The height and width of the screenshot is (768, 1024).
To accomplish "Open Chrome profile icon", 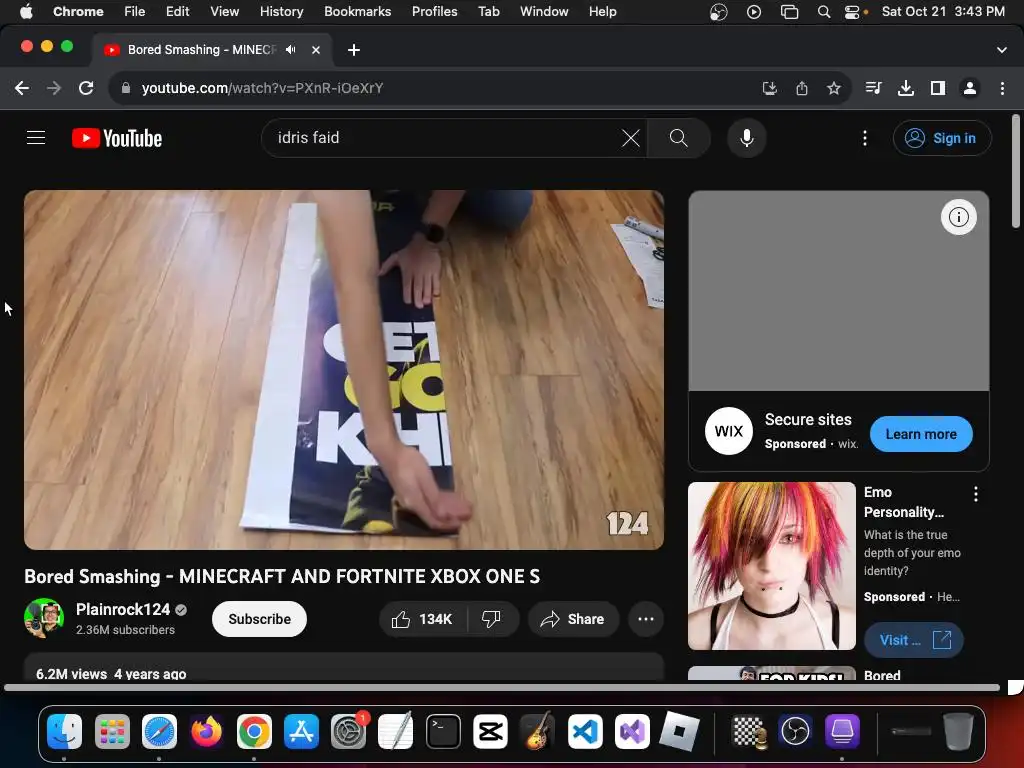I will [970, 88].
